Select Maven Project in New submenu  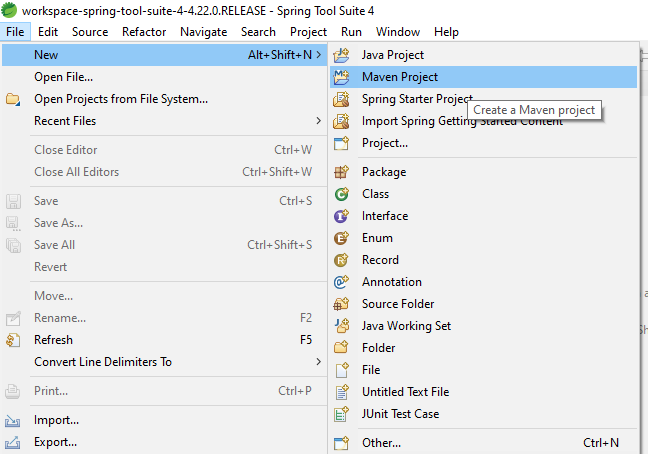pyautogui.click(x=484, y=77)
